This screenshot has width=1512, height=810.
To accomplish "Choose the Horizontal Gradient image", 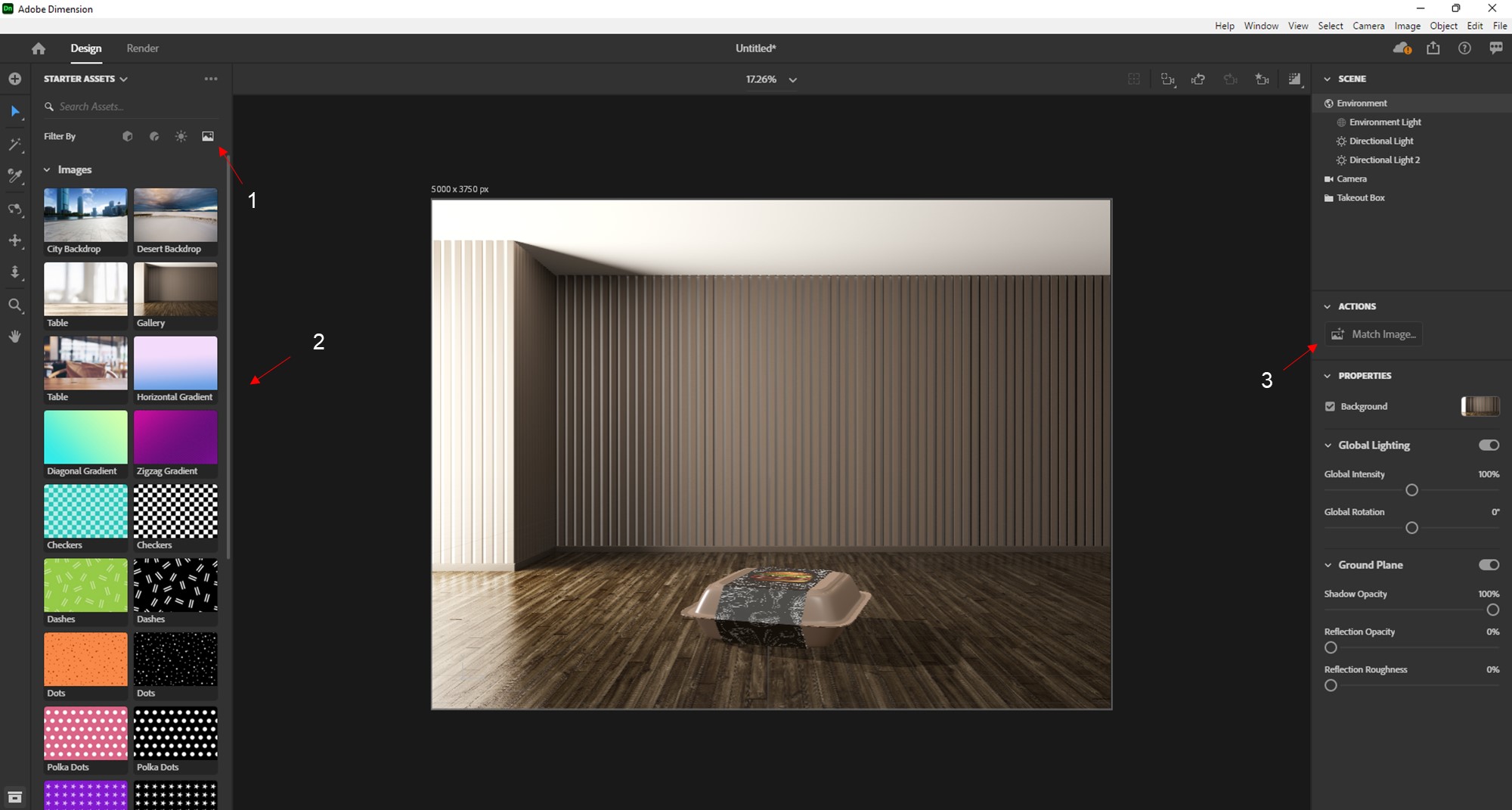I will (x=175, y=370).
